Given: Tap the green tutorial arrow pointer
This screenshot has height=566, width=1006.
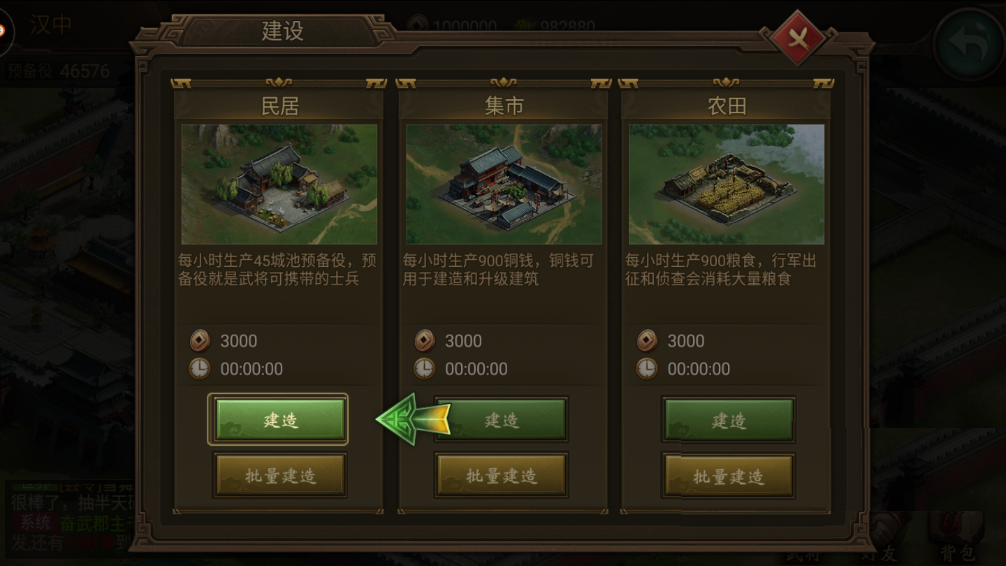Looking at the screenshot, I should [413, 420].
